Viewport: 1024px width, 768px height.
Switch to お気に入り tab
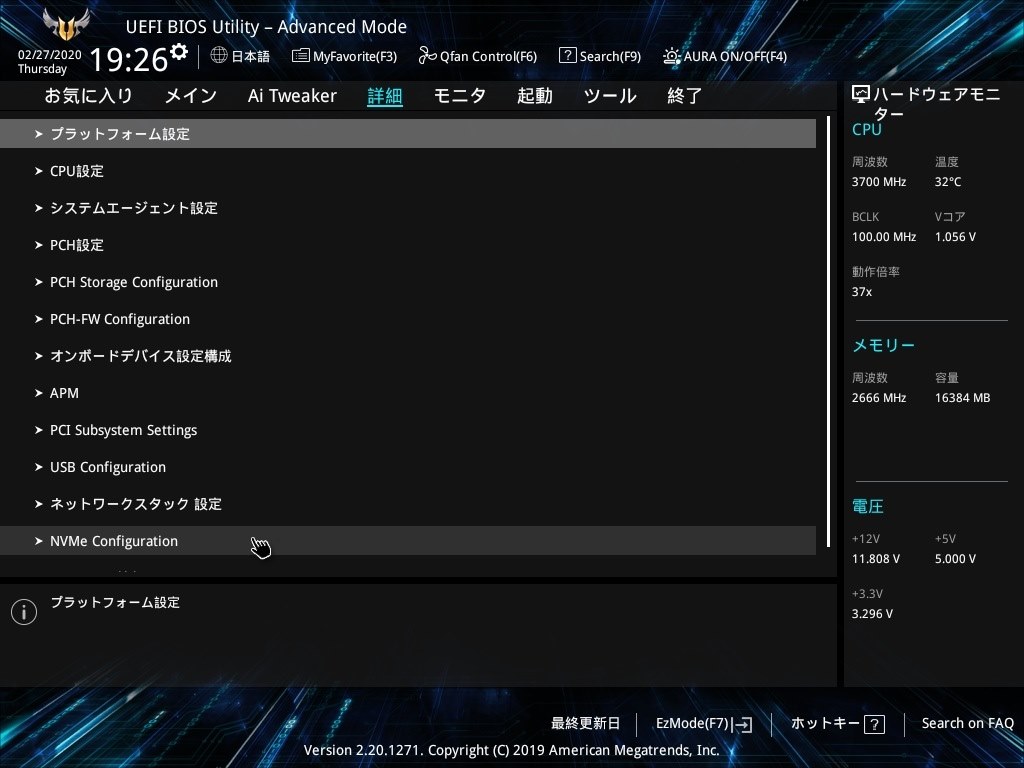(88, 96)
